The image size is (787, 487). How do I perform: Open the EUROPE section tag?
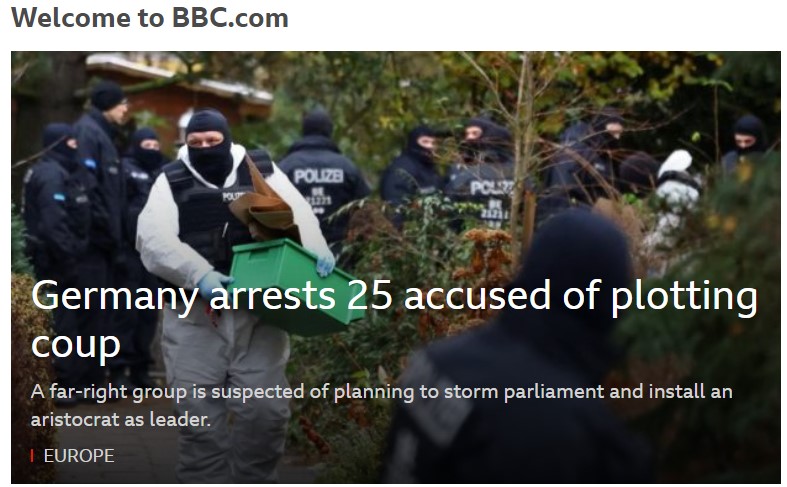[79, 456]
